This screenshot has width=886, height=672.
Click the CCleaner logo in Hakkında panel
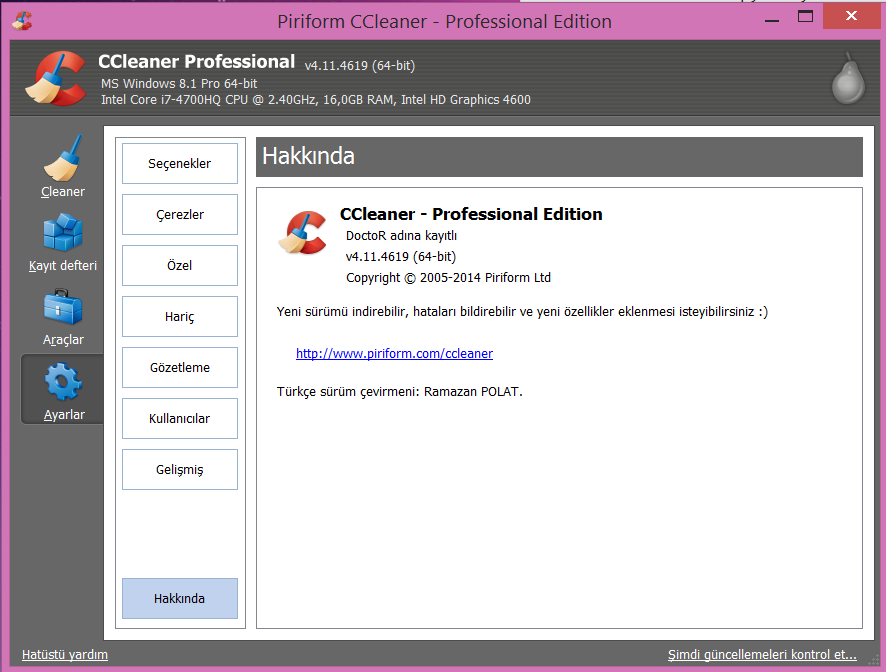(303, 232)
